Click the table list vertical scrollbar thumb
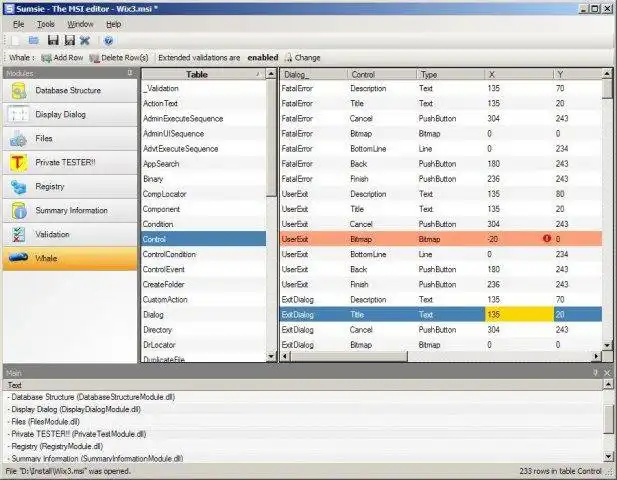The width and height of the screenshot is (617, 480). point(271,138)
